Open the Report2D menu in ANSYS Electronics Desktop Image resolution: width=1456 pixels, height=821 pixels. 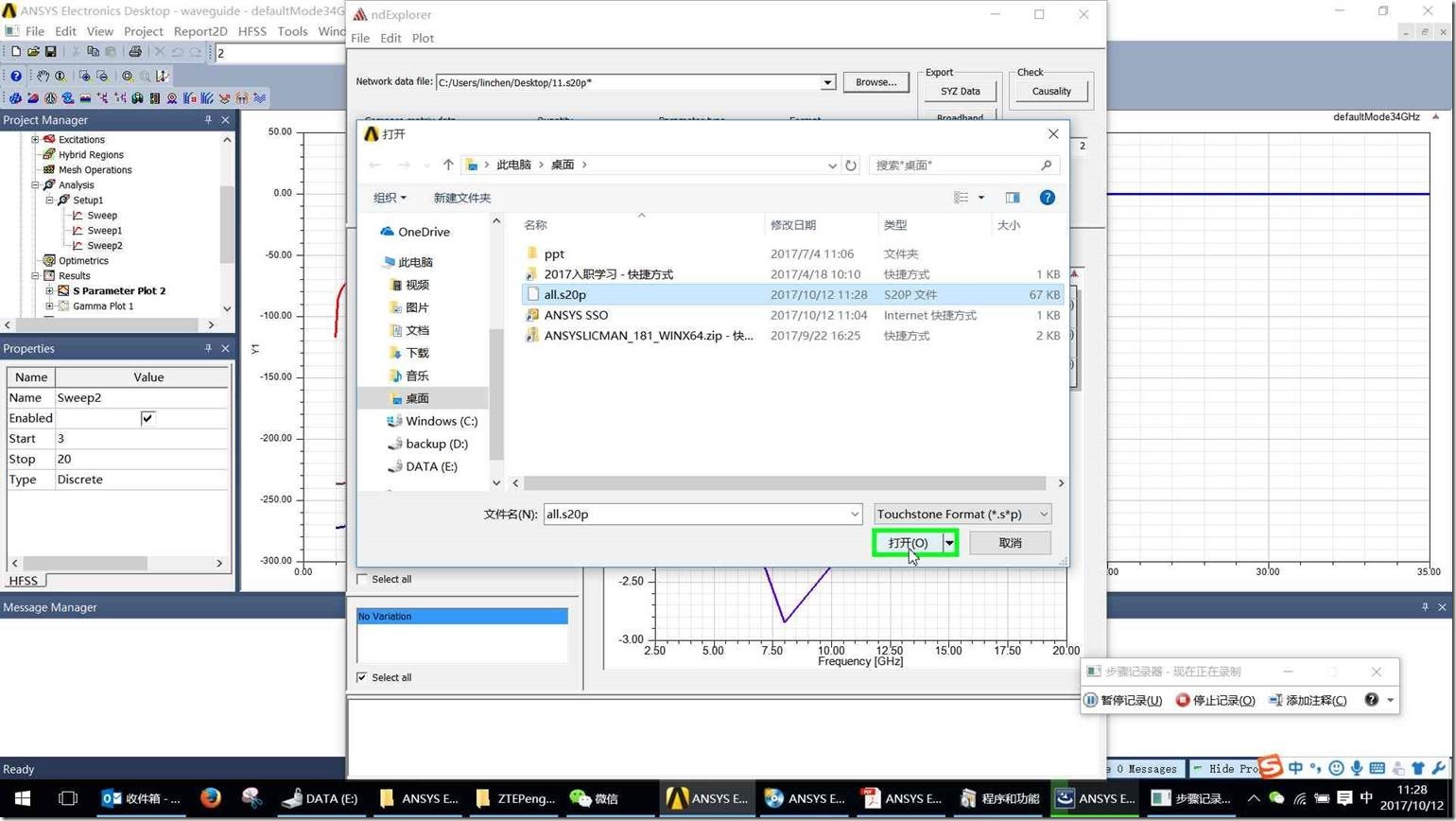pos(200,31)
